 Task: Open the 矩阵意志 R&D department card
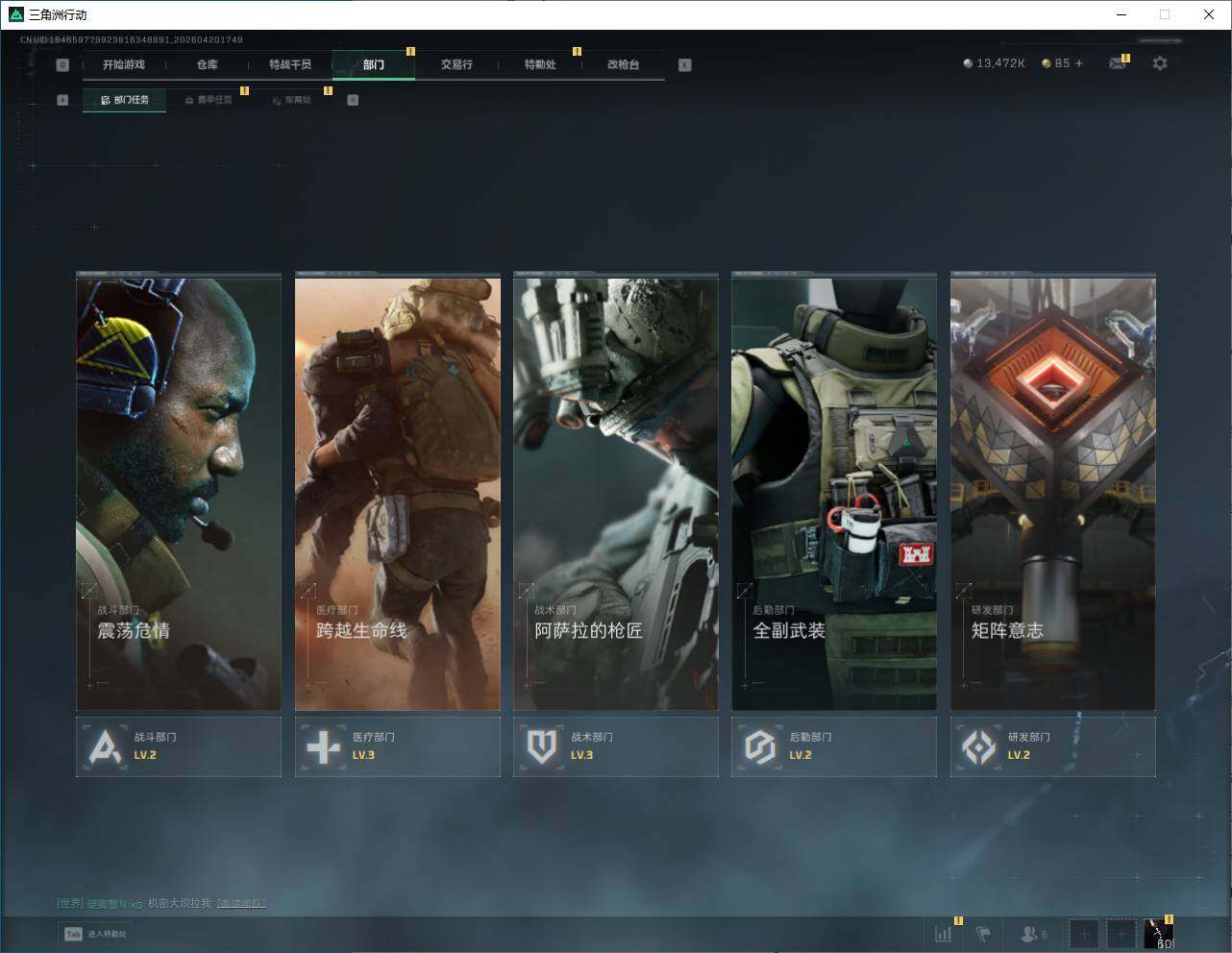(1053, 492)
